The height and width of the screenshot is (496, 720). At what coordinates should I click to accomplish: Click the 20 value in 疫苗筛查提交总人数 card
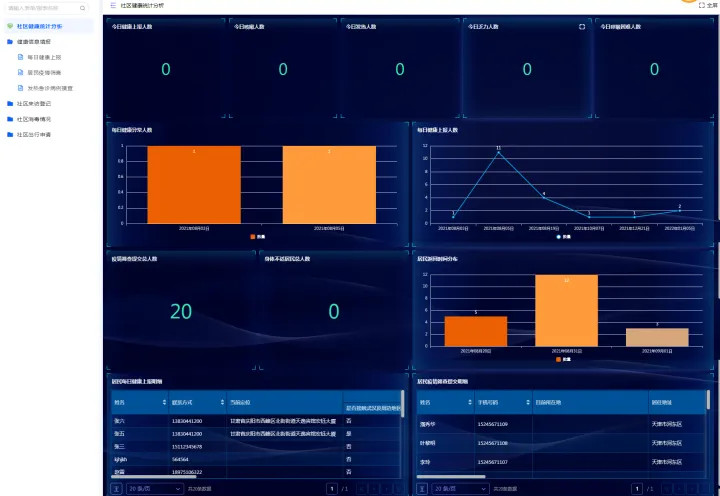click(181, 311)
